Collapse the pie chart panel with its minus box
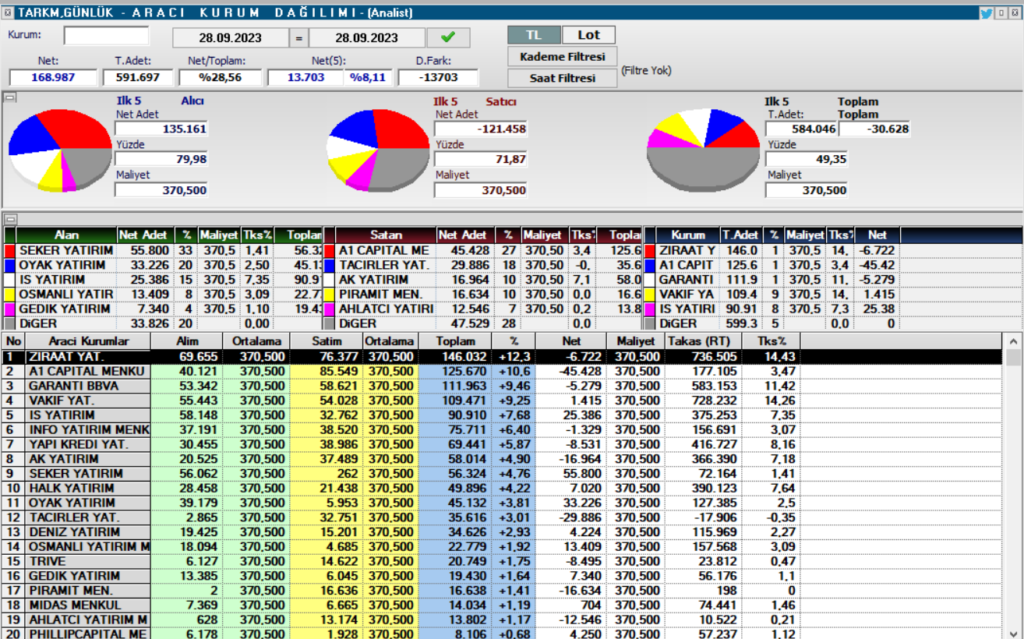Screen dimensions: 1024x639 10,99
